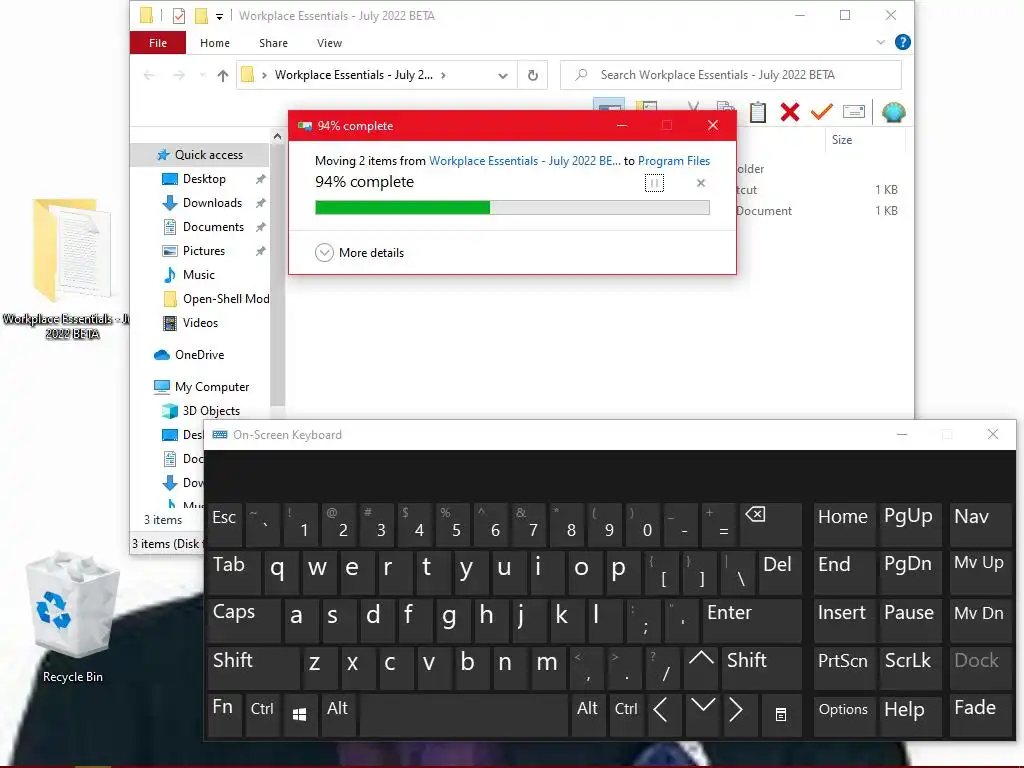Click chevron after Workplace Essentials in address path
The image size is (1024, 768).
point(443,76)
